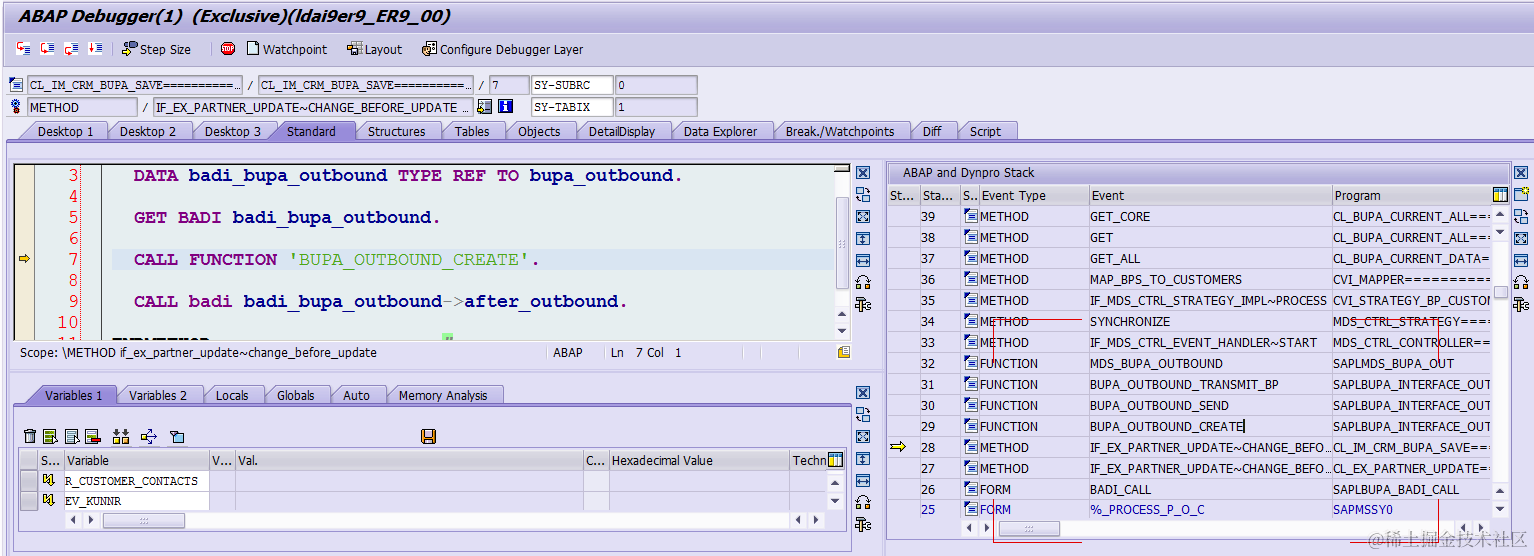Open column settings icon of variables table
Screen dimensions: 1534x556
(x=835, y=460)
